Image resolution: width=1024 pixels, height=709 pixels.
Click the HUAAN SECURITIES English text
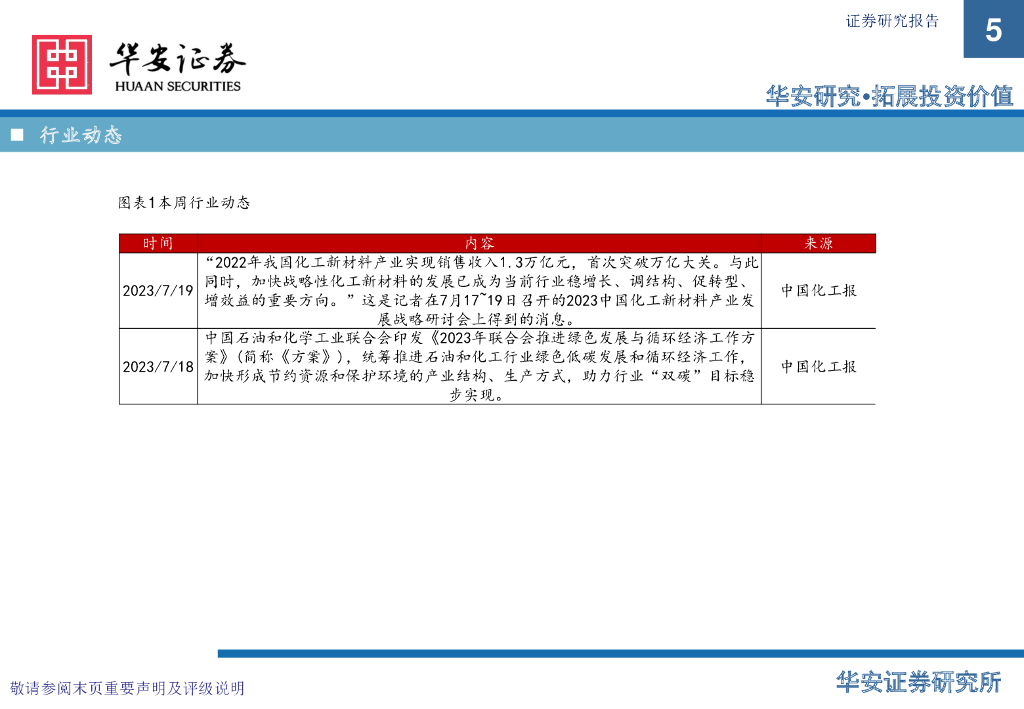tap(178, 86)
